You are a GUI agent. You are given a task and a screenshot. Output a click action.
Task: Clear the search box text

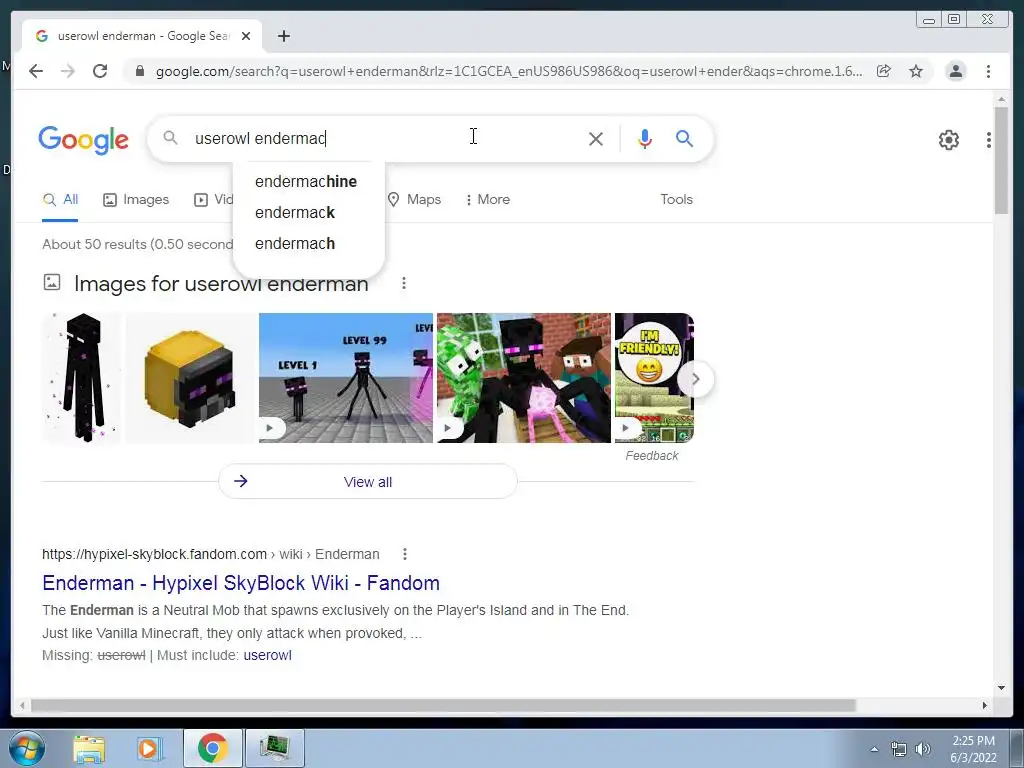click(596, 138)
